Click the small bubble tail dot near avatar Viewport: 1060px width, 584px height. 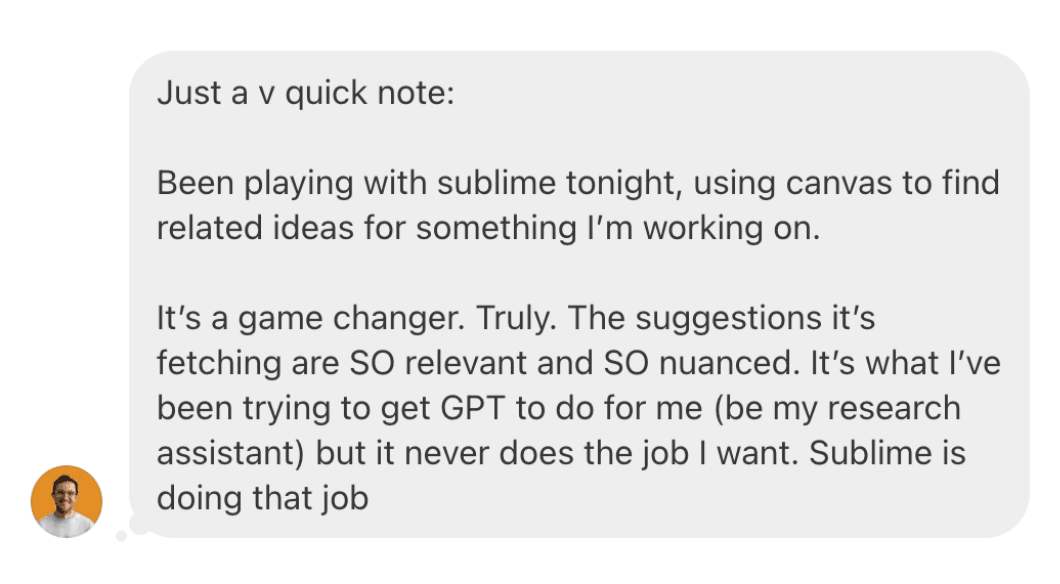(122, 536)
